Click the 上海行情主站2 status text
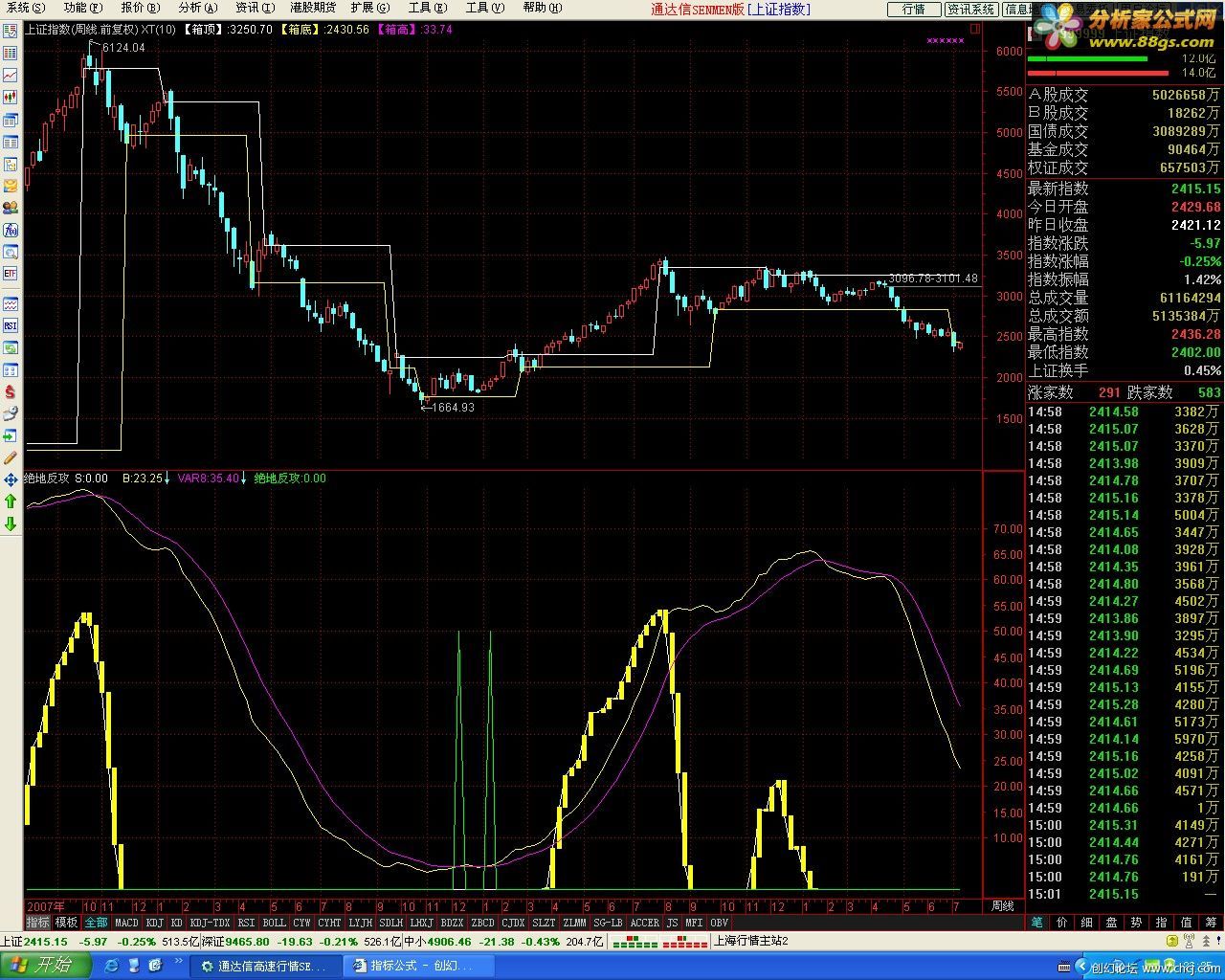 click(x=751, y=942)
